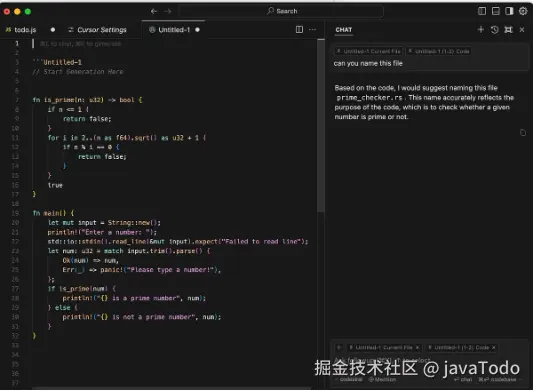Click line number 1 in gutter
Image resolution: width=533 pixels, height=391 pixels.
point(17,44)
